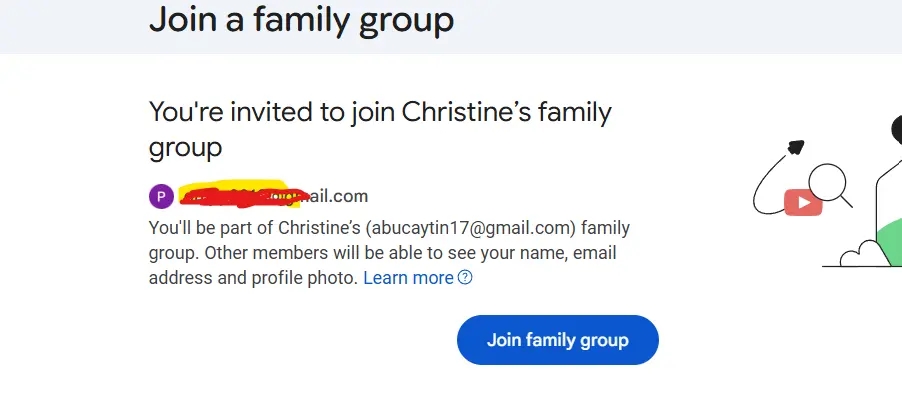
Task: Join Christine's family group with the blue button
Action: 557,340
